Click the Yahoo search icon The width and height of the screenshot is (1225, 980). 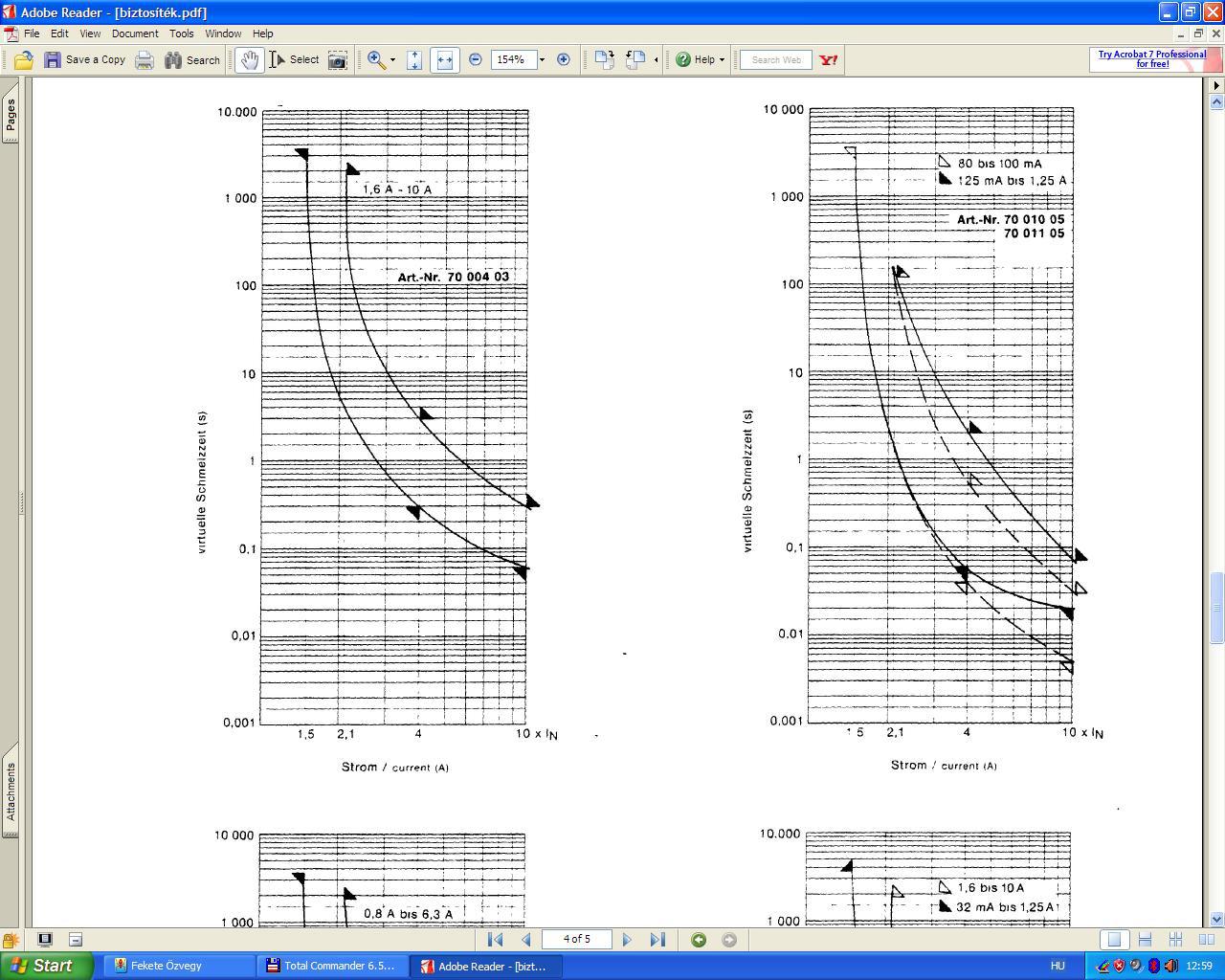(829, 60)
